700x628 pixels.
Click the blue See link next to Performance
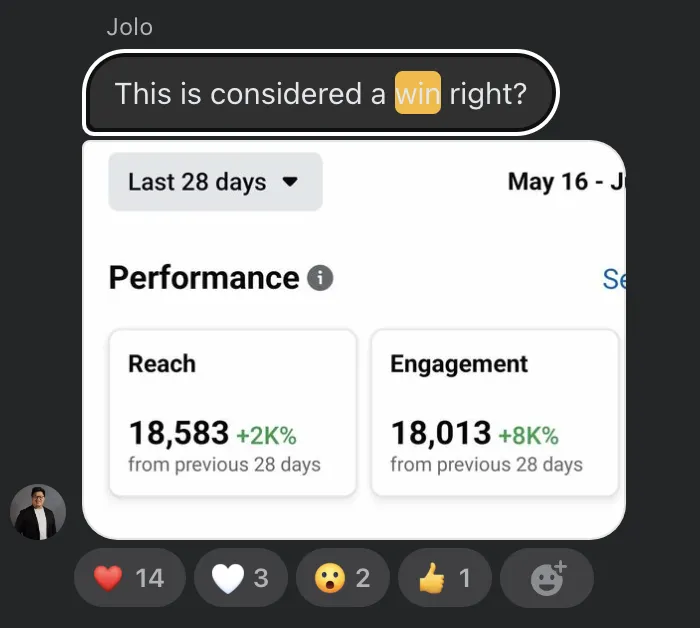(x=614, y=279)
